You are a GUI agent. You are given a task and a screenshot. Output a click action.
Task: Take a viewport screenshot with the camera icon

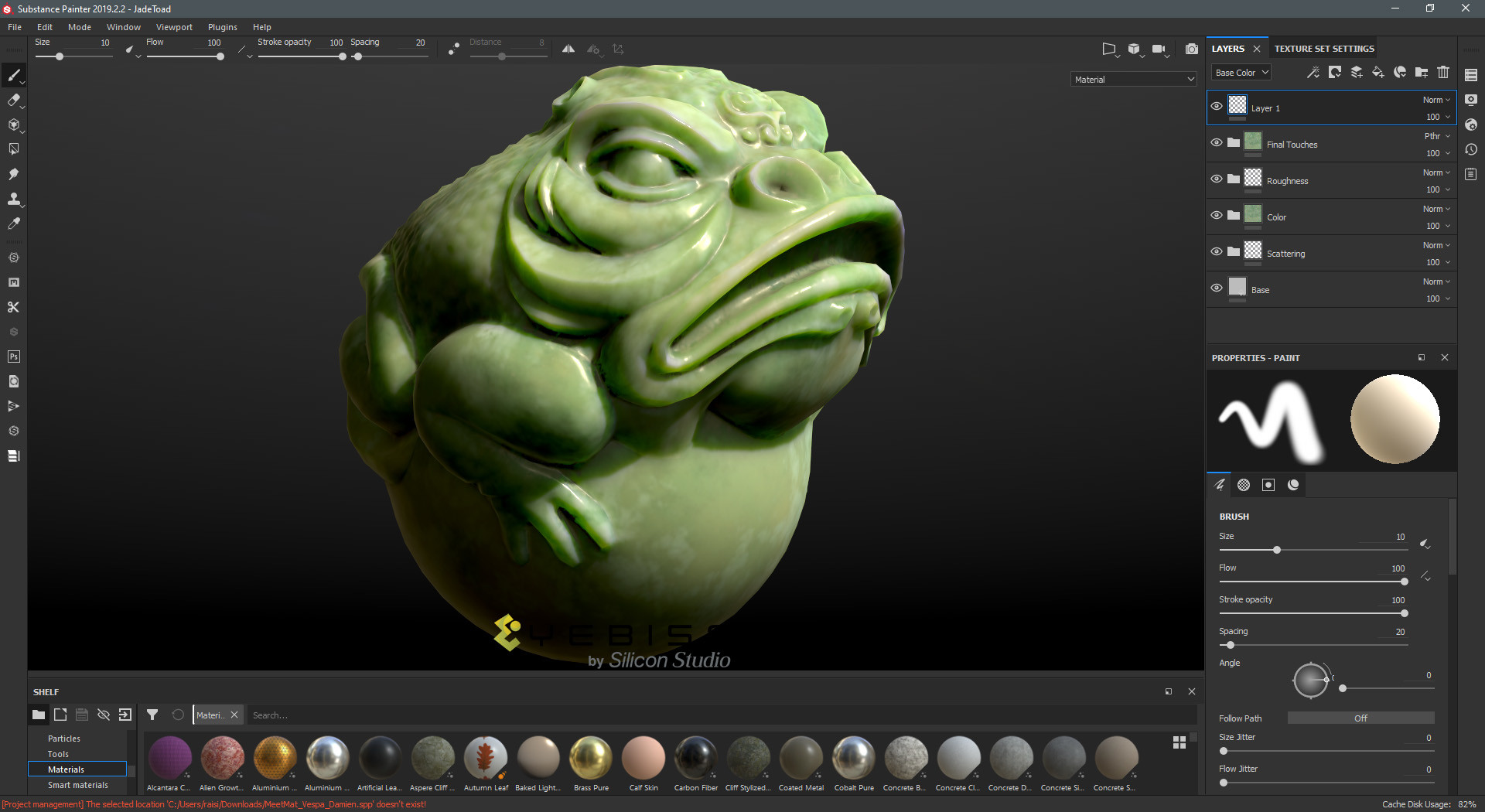point(1192,49)
